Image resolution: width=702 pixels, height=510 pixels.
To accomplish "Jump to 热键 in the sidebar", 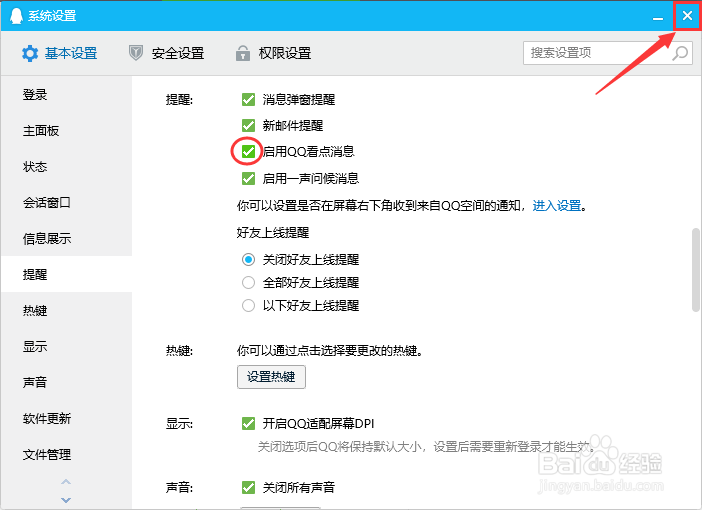I will click(x=66, y=310).
